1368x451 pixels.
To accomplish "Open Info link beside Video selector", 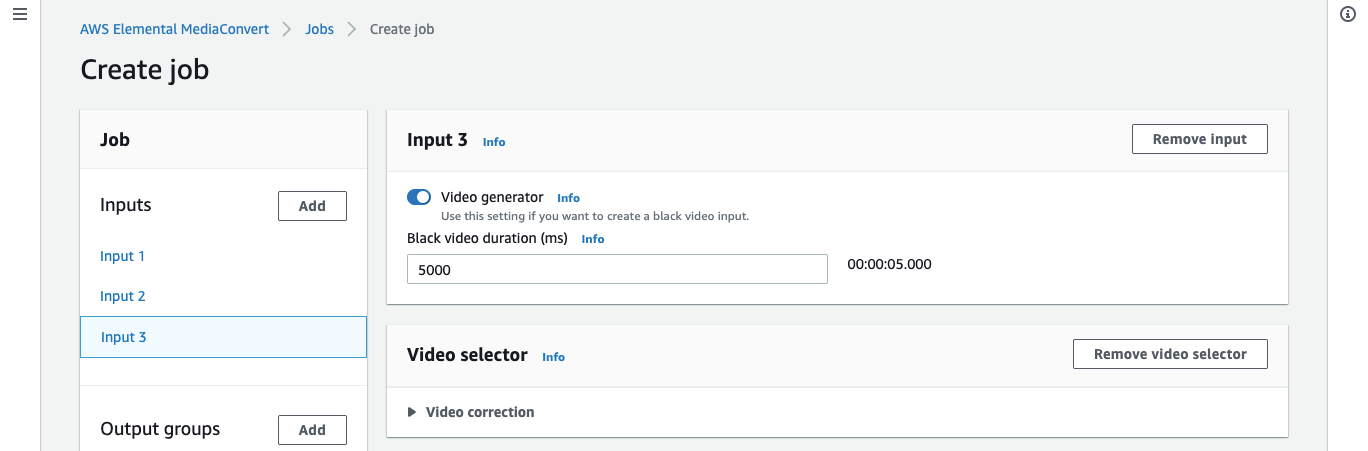I will pos(553,357).
